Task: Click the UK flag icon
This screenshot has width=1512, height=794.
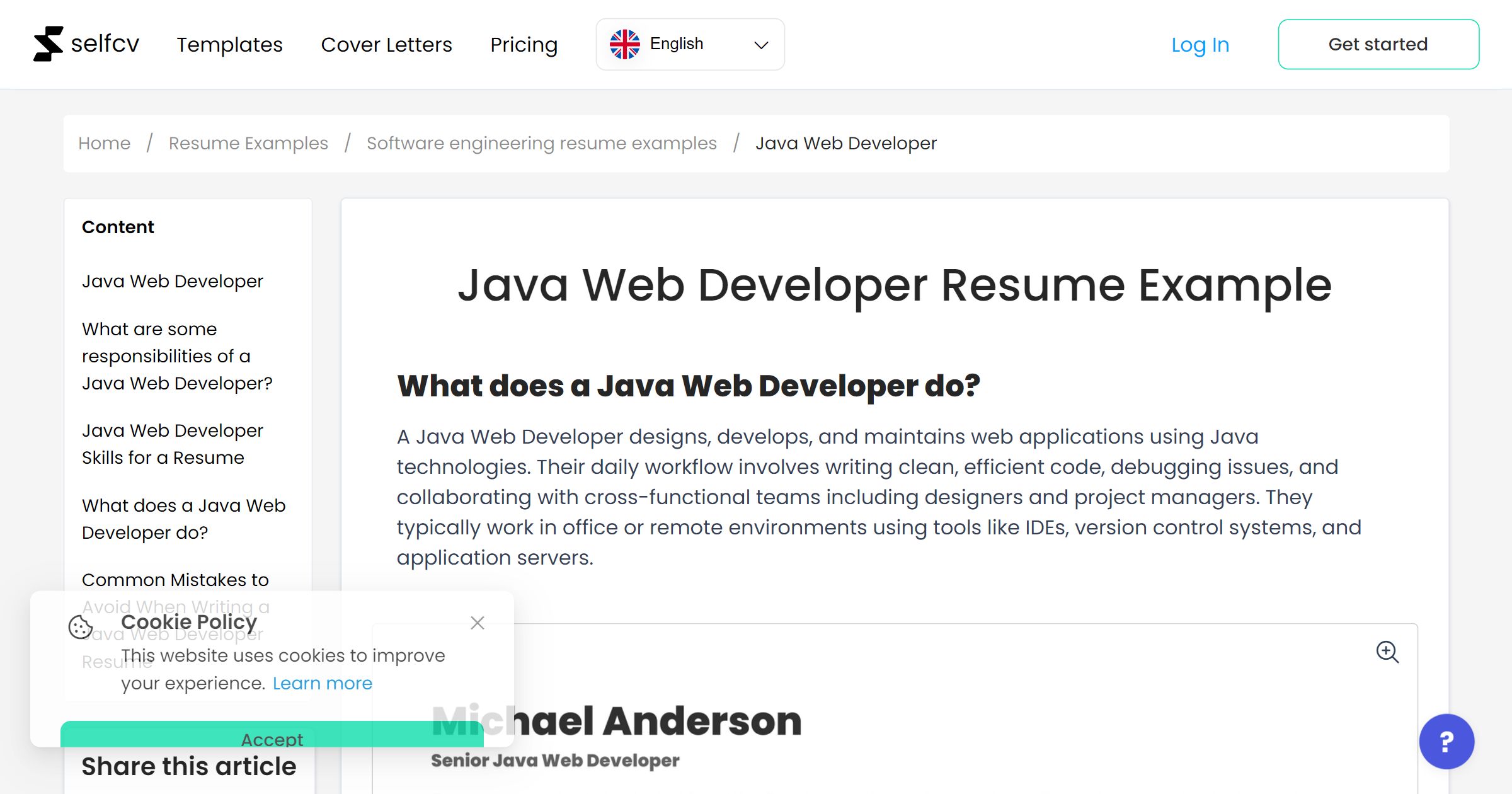Action: point(624,44)
